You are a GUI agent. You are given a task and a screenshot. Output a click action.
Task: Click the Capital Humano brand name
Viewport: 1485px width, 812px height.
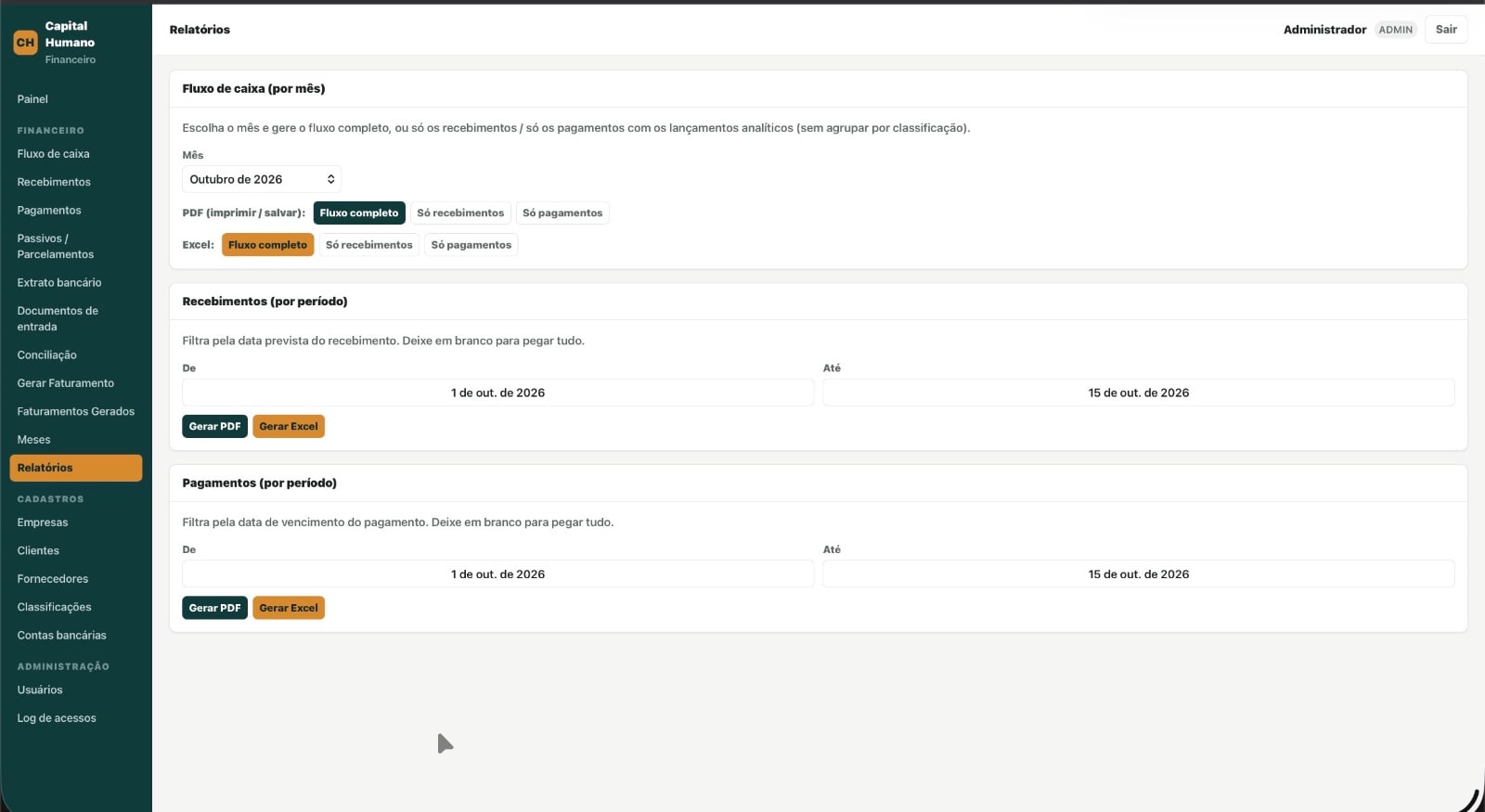point(70,34)
